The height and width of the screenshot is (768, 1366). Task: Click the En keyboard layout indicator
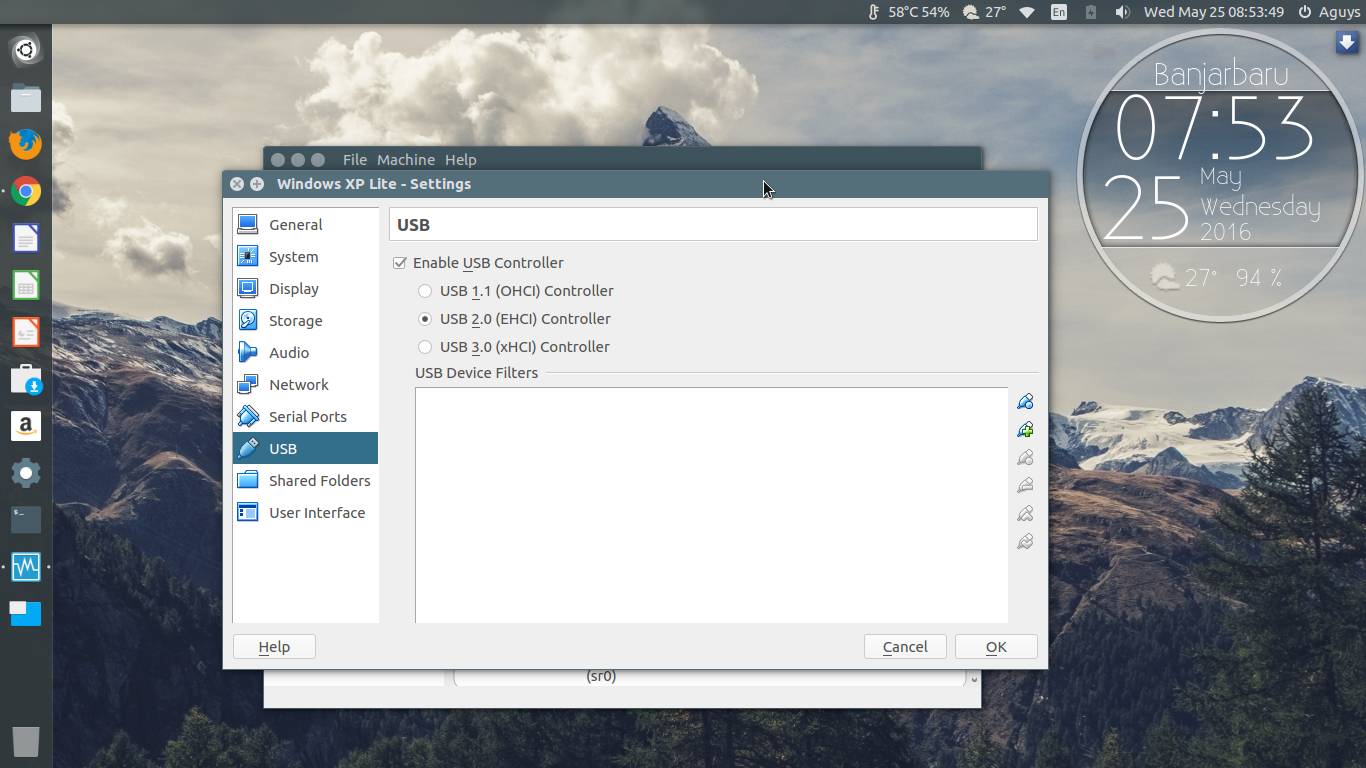coord(1059,12)
